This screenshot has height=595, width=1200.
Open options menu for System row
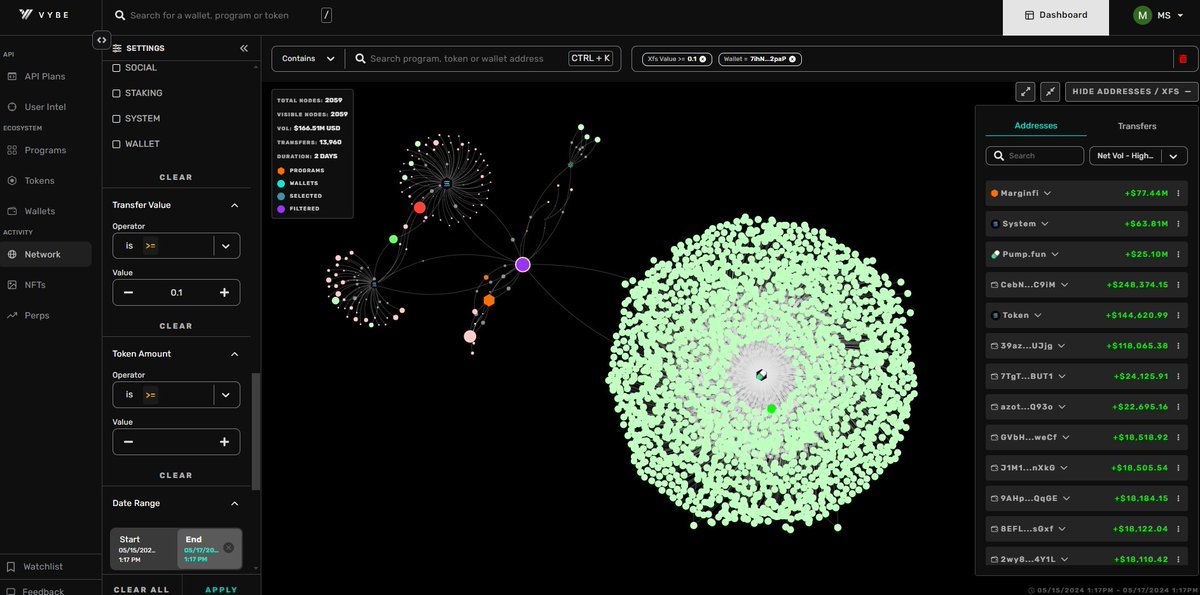click(1178, 224)
